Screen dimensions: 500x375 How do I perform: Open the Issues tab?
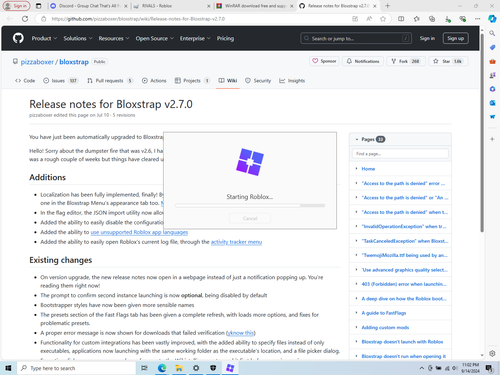click(60, 81)
